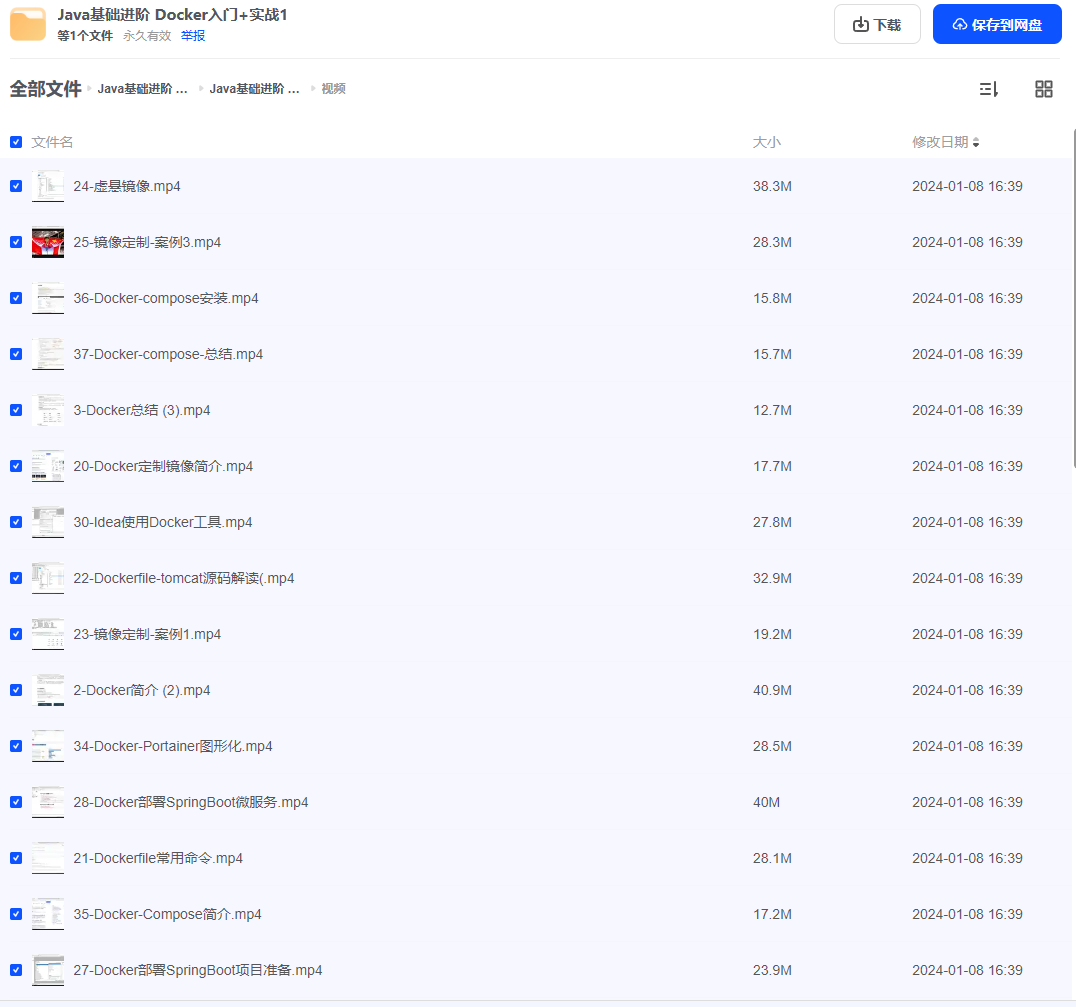Screen dimensions: 1076x1007
Task: Sort by 修改日期 arrow icon
Action: coord(976,143)
